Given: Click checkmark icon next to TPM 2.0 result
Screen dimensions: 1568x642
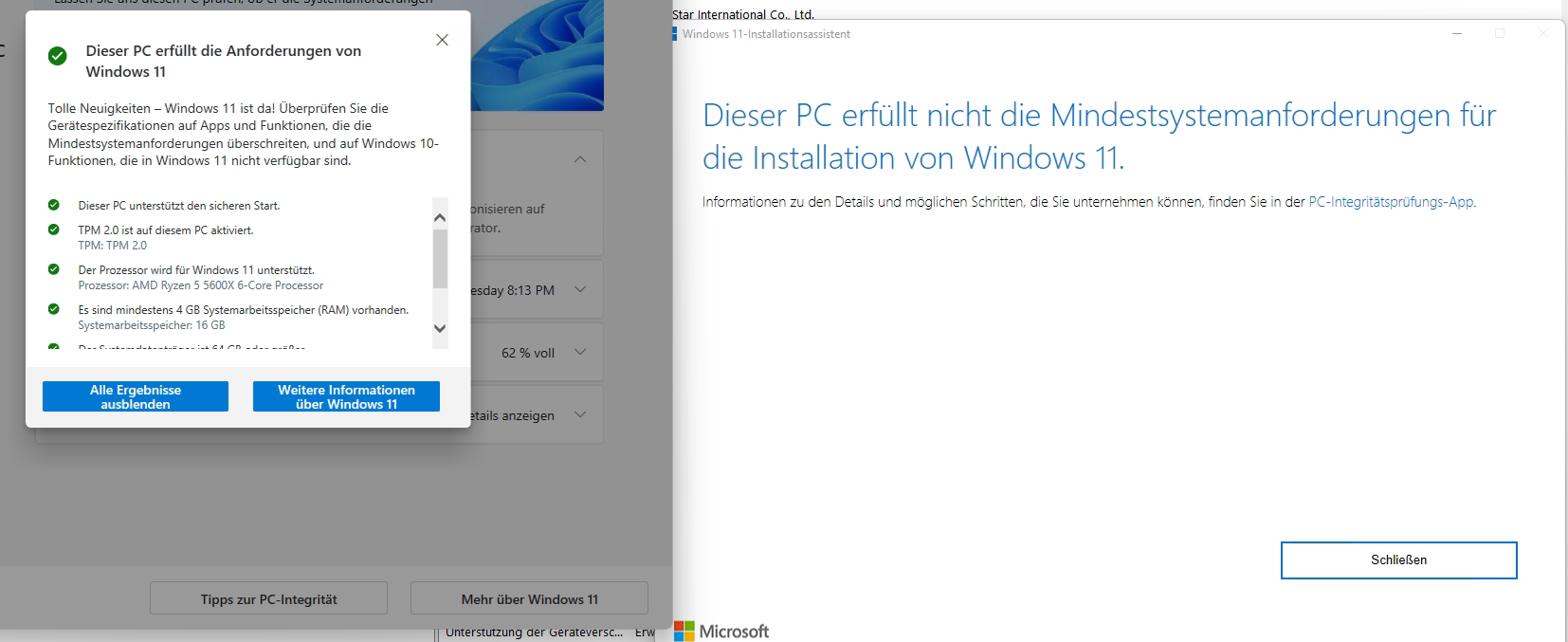Looking at the screenshot, I should point(54,229).
